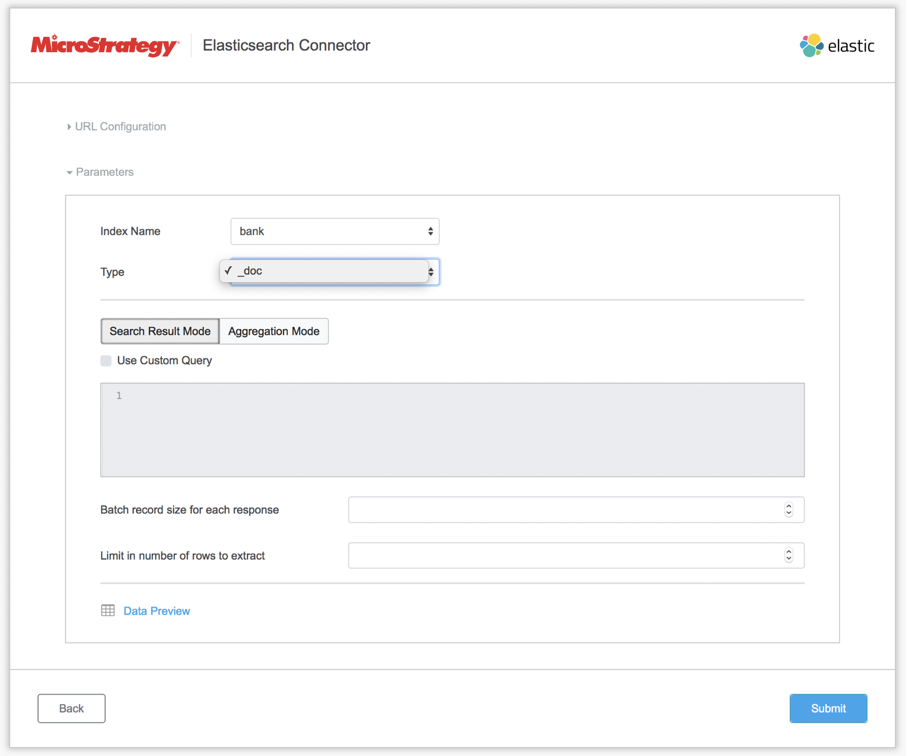Image resolution: width=906 pixels, height=756 pixels.
Task: Switch to Aggregation Mode
Action: (274, 331)
